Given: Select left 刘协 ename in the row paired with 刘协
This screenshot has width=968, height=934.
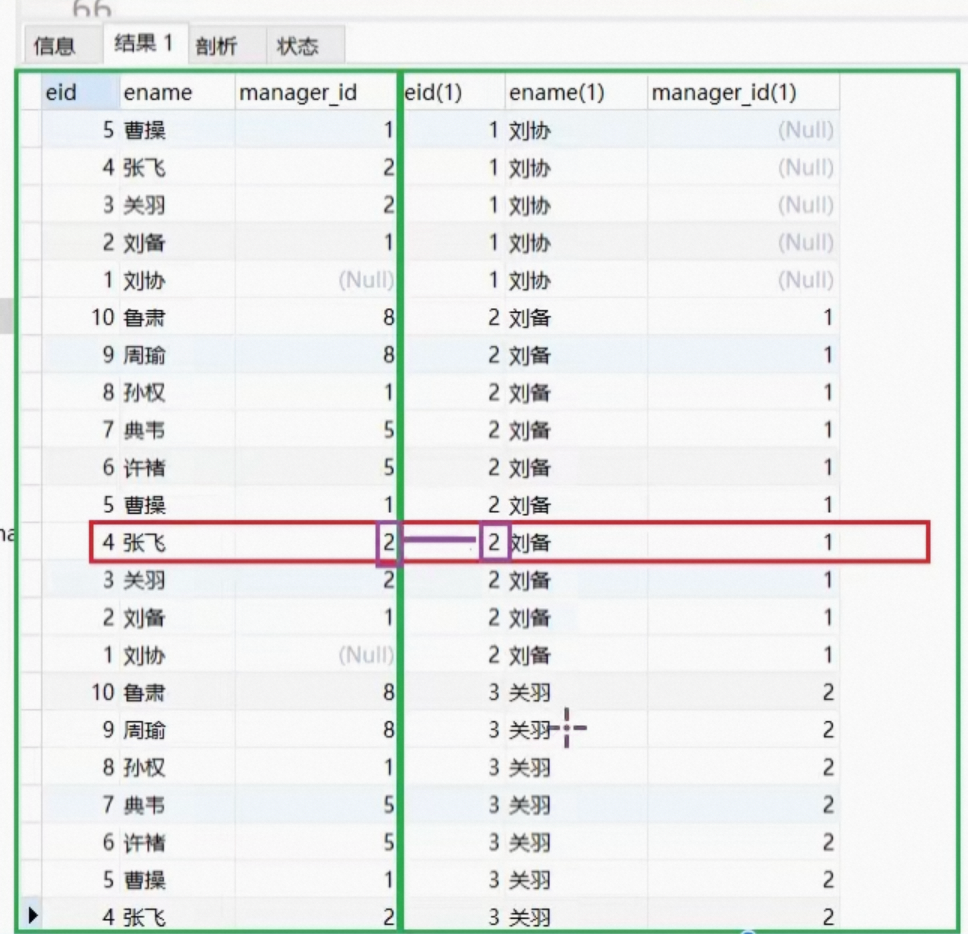Looking at the screenshot, I should coord(144,280).
